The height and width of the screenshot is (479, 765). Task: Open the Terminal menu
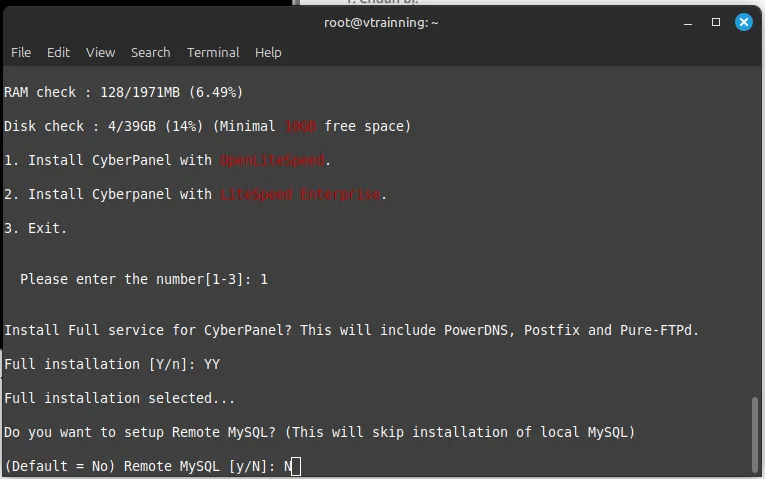(213, 52)
